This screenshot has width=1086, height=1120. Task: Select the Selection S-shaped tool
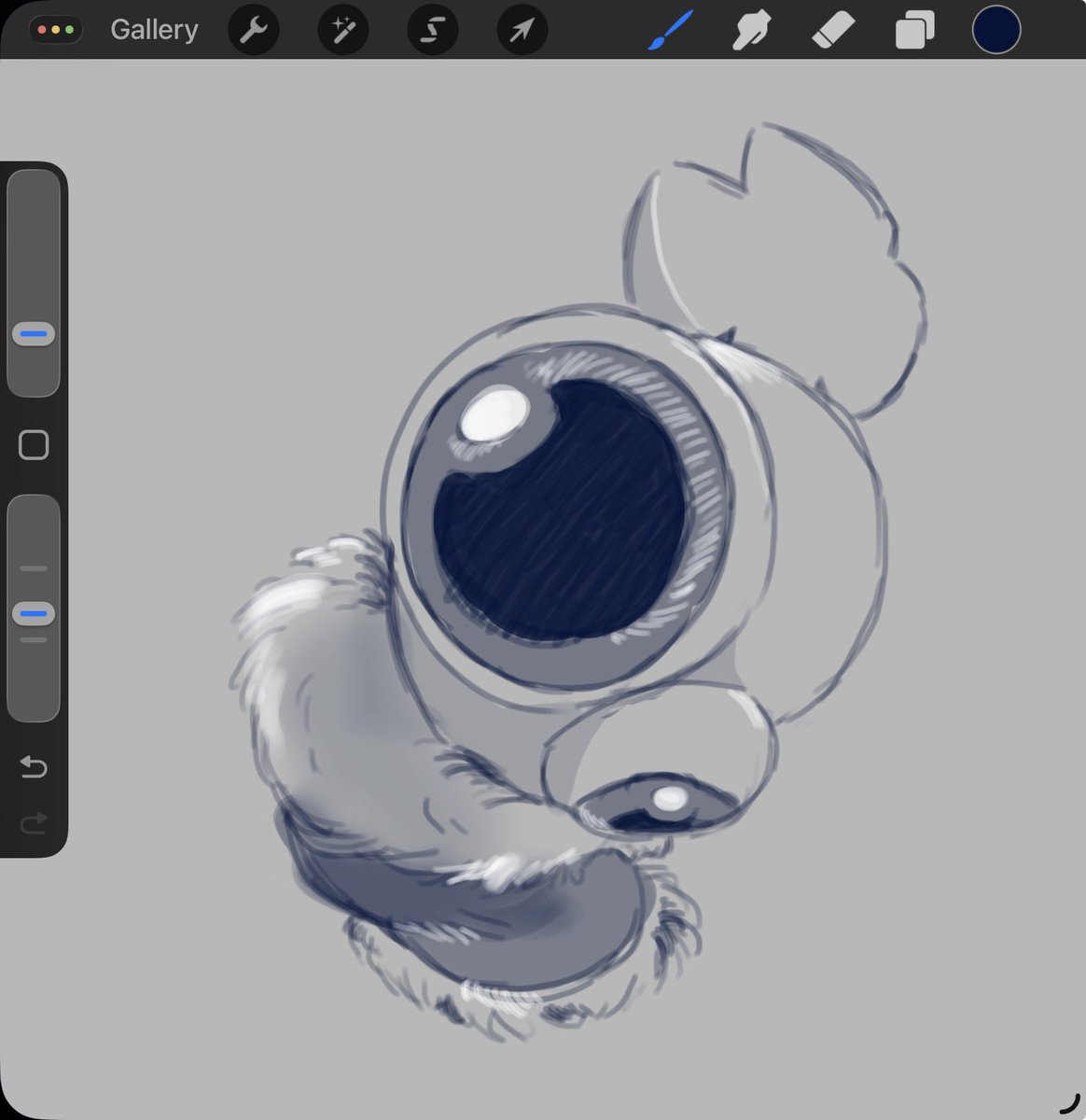pos(433,31)
